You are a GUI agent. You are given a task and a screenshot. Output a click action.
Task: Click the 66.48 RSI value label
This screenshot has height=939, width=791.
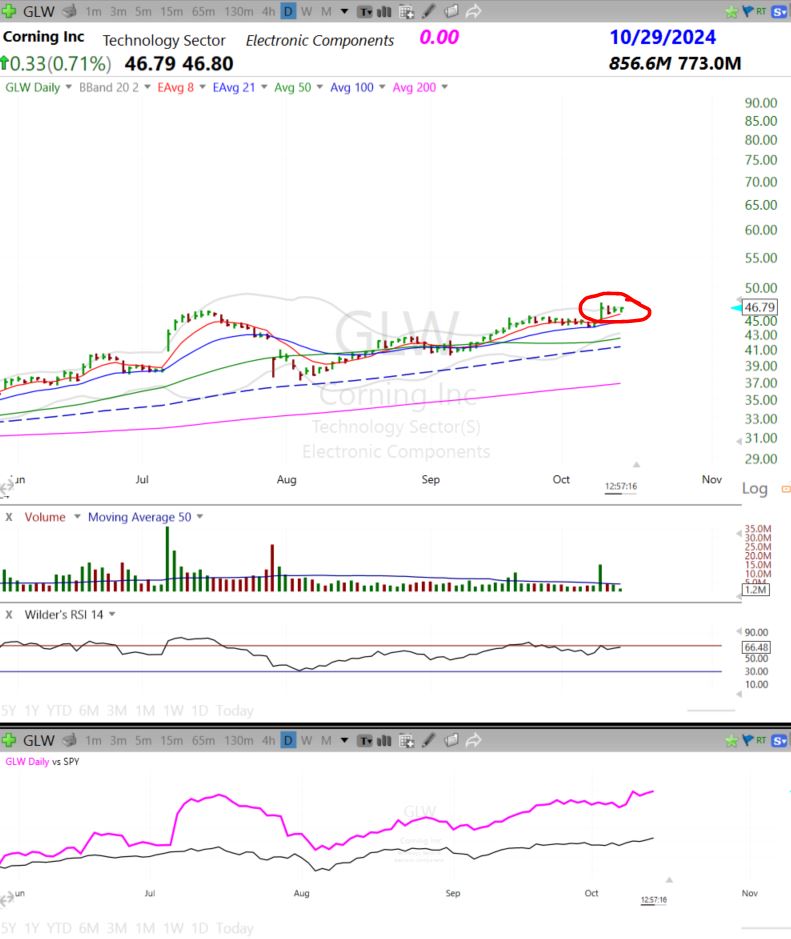(x=756, y=647)
